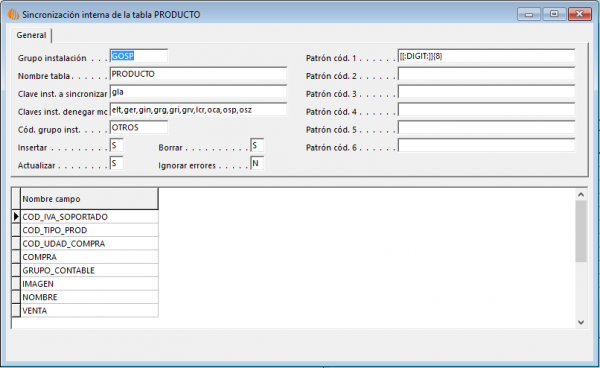Select the VENTA cell
Image resolution: width=600 pixels, height=368 pixels.
point(89,311)
